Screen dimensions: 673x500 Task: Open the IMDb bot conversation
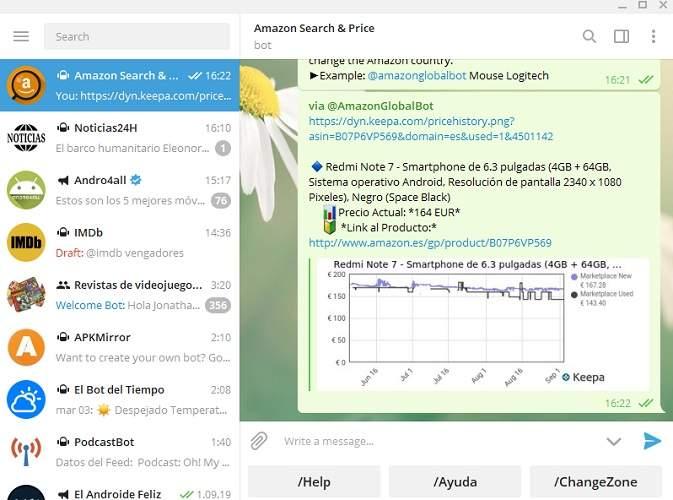point(120,242)
